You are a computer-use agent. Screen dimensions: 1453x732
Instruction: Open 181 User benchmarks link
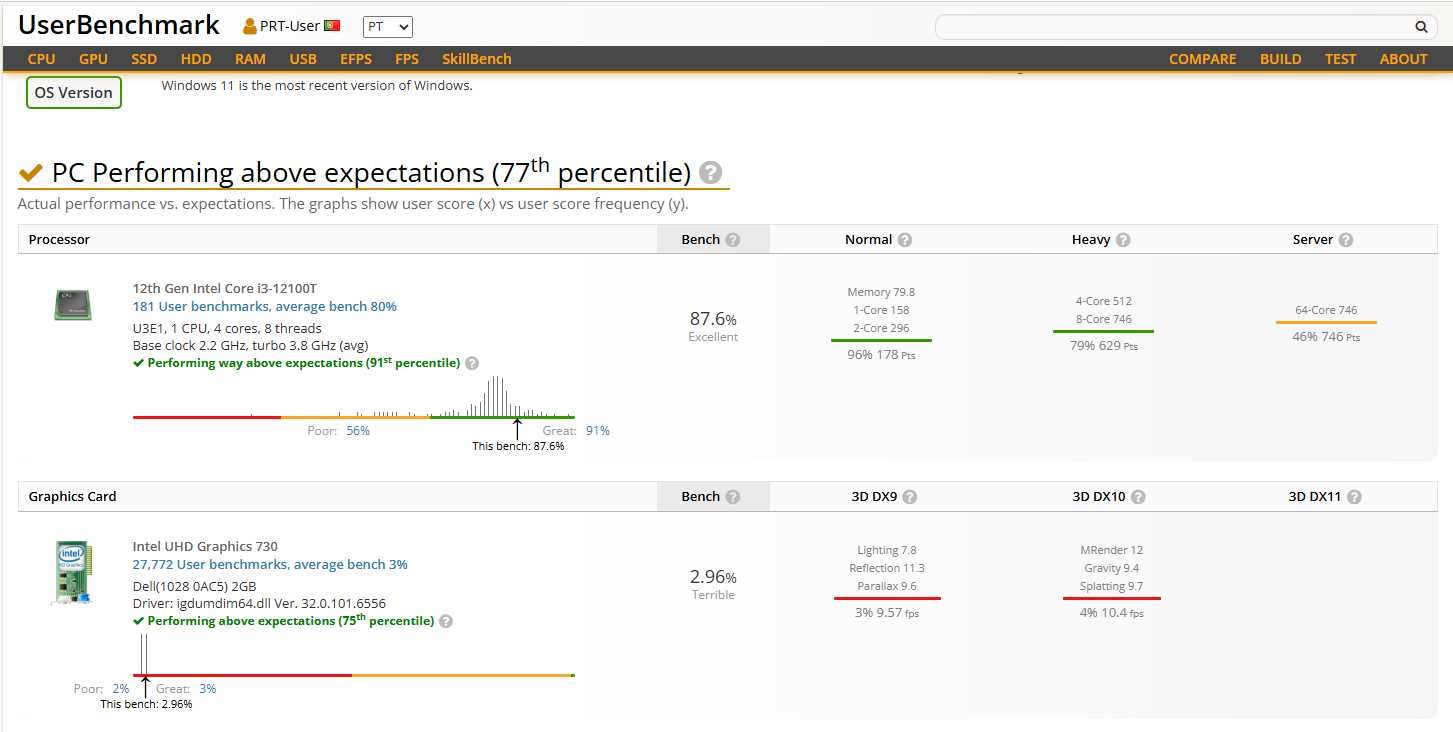(x=265, y=307)
